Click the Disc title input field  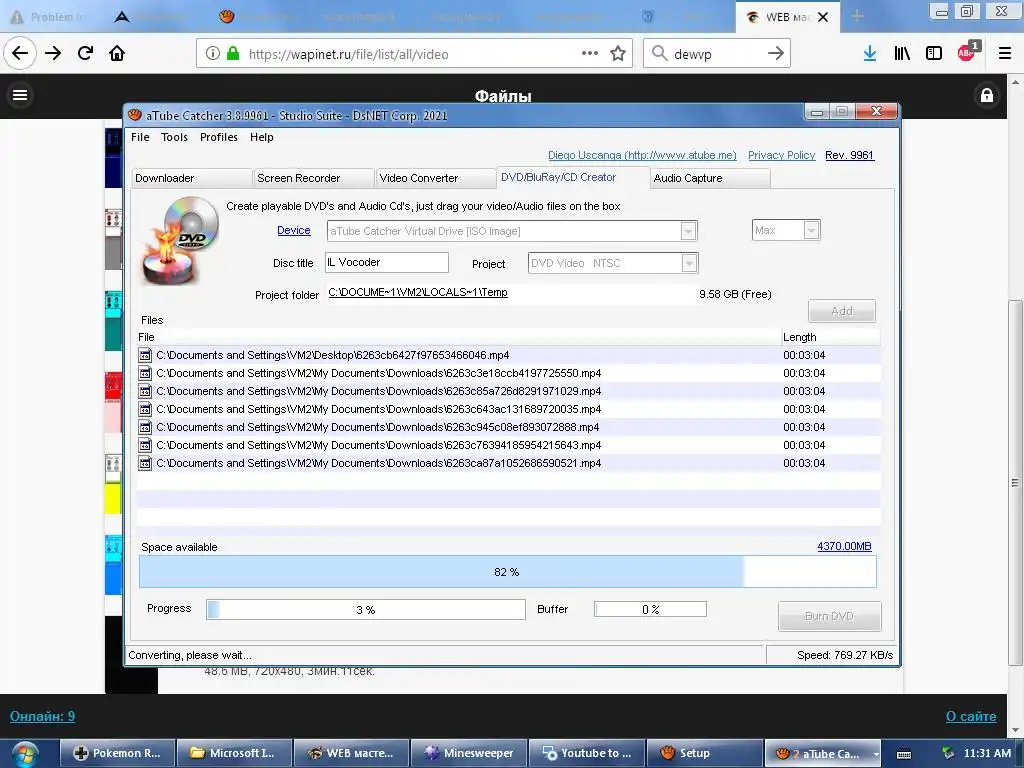[x=387, y=263]
